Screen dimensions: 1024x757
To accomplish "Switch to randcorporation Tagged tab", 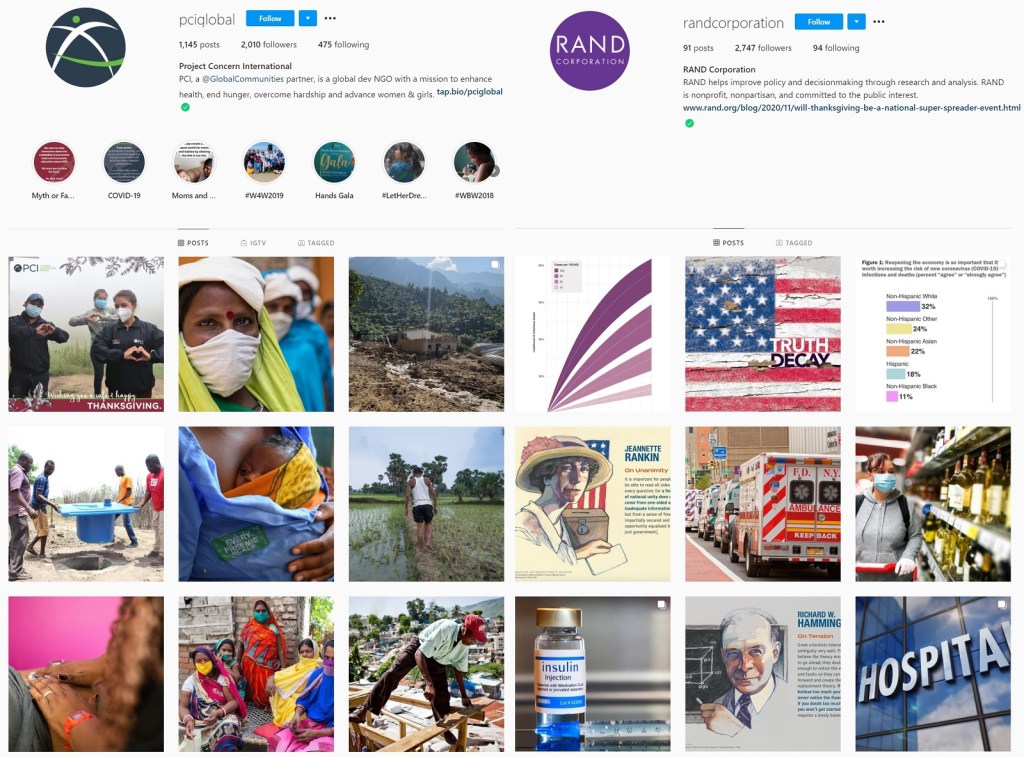I will point(794,243).
